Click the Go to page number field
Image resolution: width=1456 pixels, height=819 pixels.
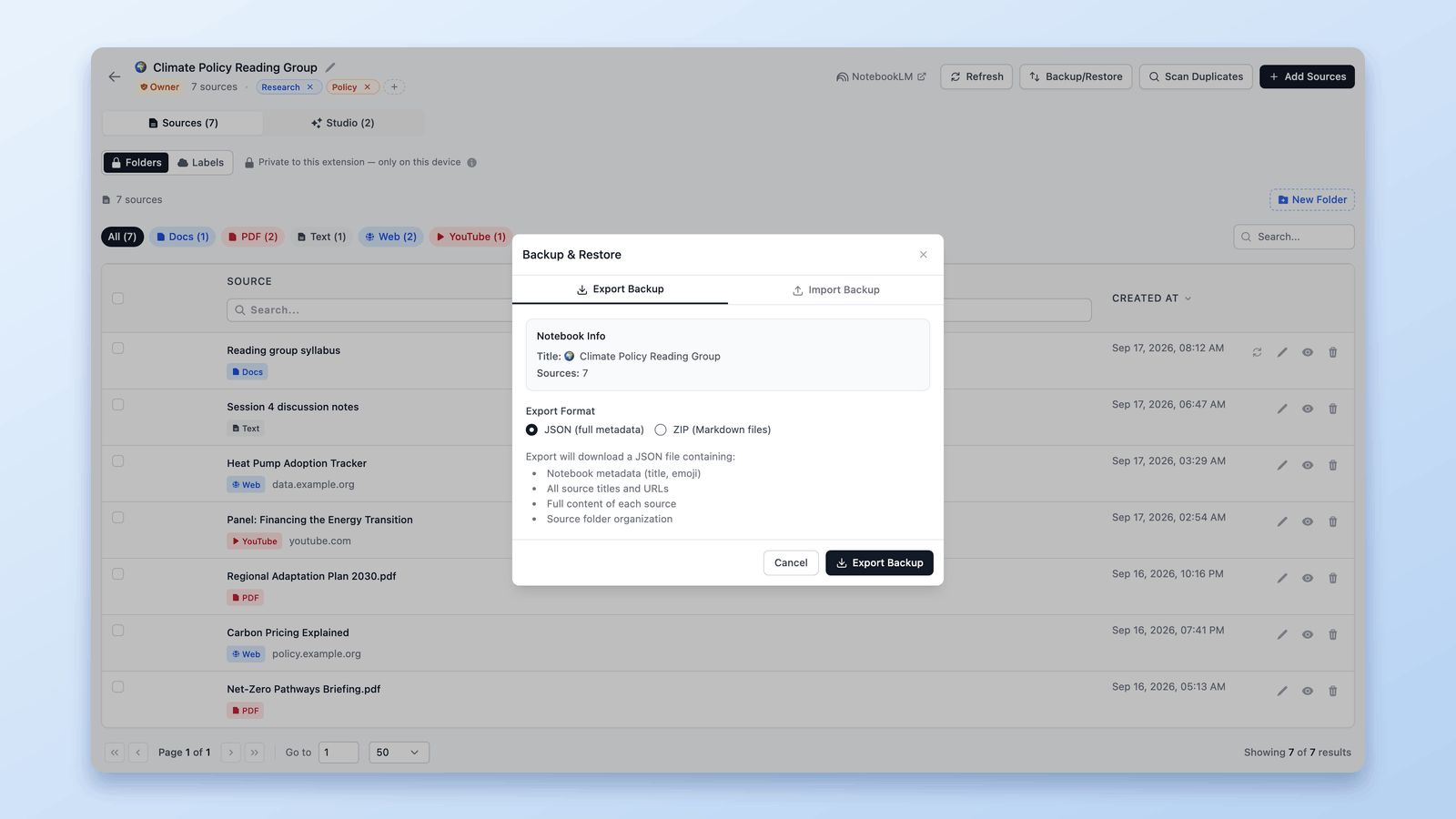click(339, 753)
